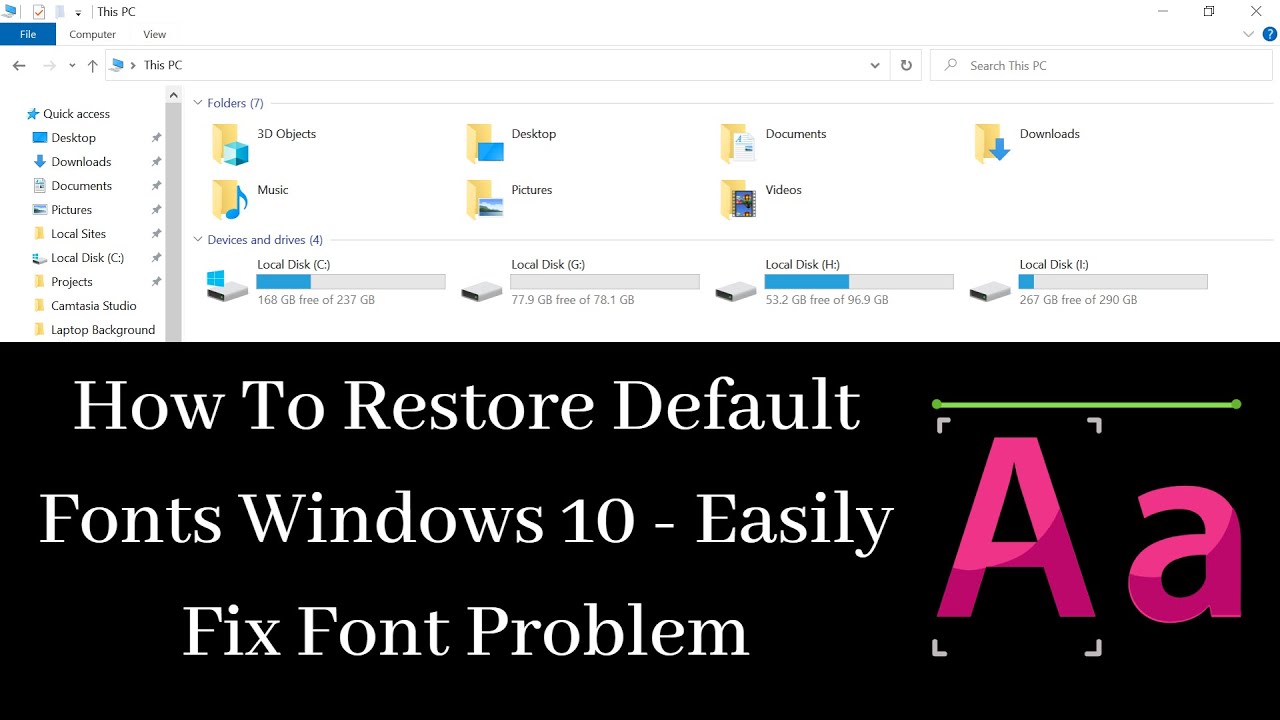Image resolution: width=1280 pixels, height=720 pixels.
Task: Open the Computer ribbon tab
Action: click(93, 34)
